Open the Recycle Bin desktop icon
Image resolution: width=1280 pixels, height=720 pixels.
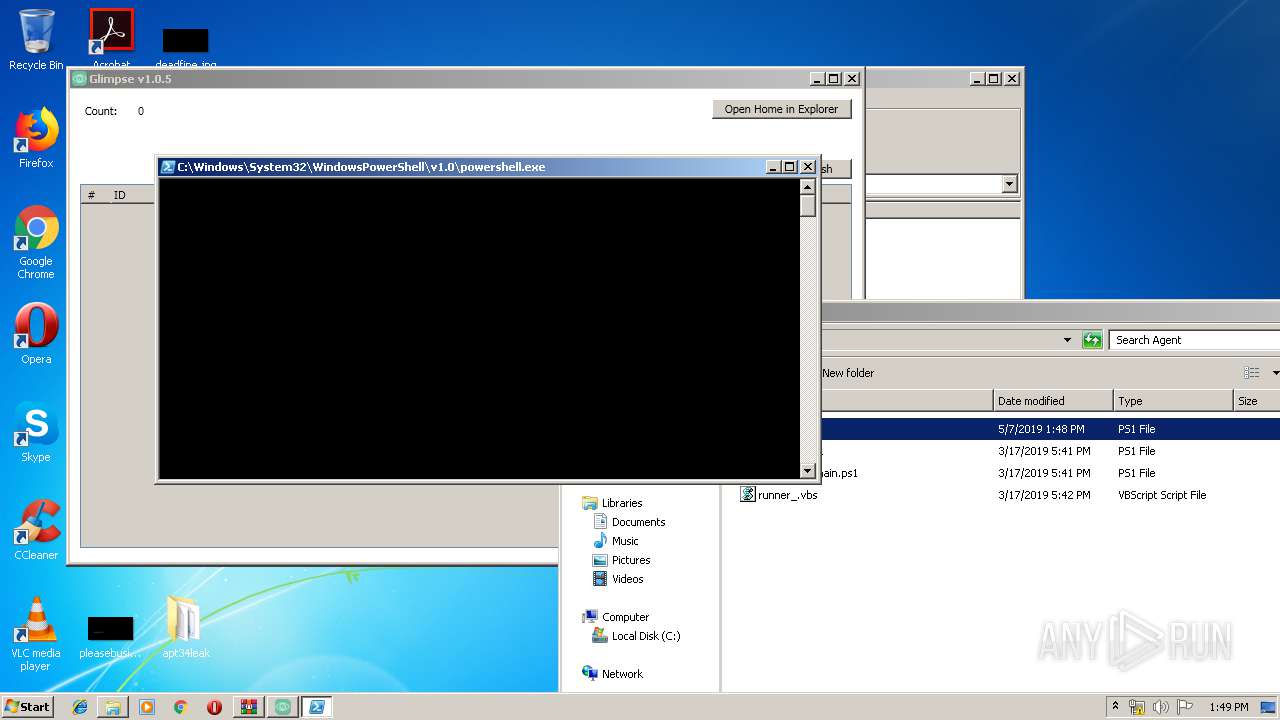[36, 40]
